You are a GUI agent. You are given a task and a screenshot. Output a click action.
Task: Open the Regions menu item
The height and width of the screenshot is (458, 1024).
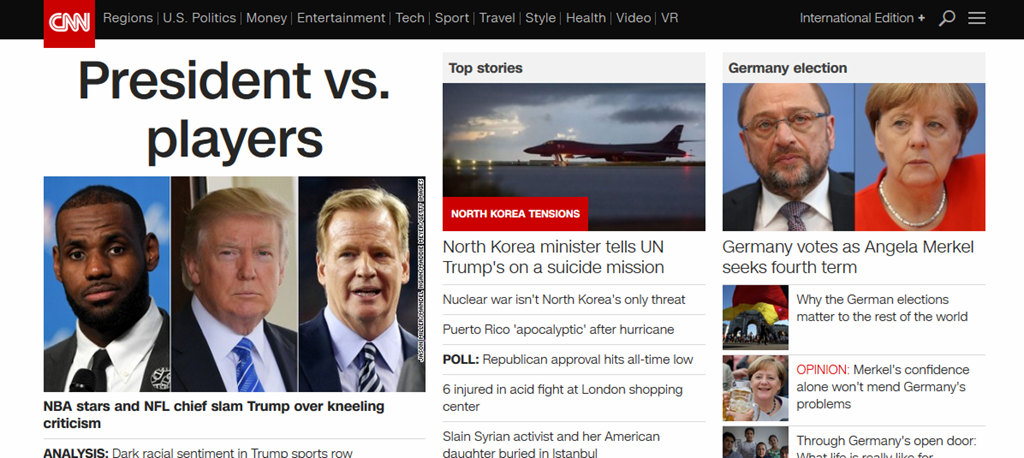pos(127,18)
